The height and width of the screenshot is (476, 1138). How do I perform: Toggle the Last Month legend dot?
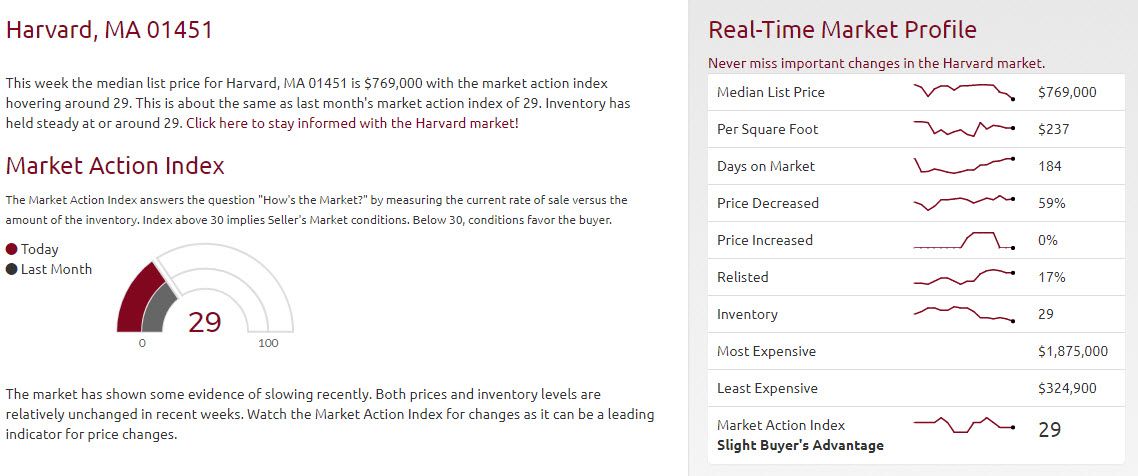12,269
